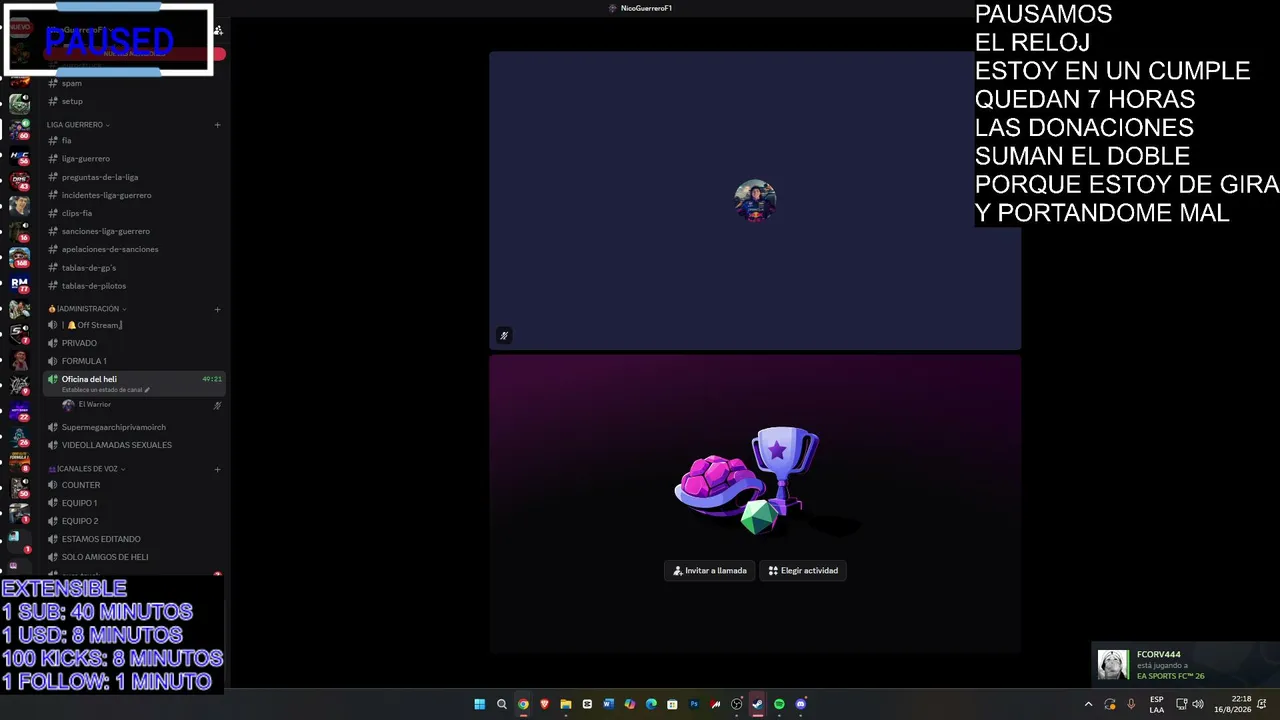The image size is (1280, 720).
Task: Click the Invitar a llamada button
Action: [x=710, y=571]
